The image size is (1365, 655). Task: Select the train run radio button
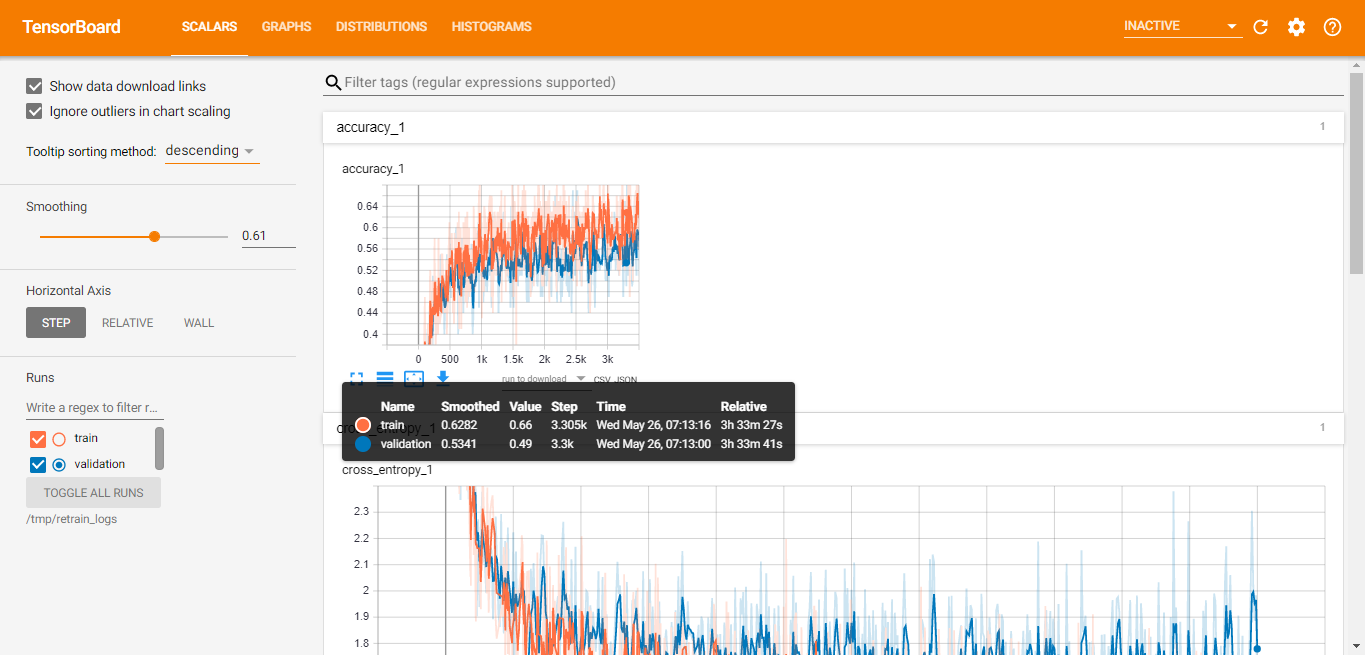click(x=59, y=438)
